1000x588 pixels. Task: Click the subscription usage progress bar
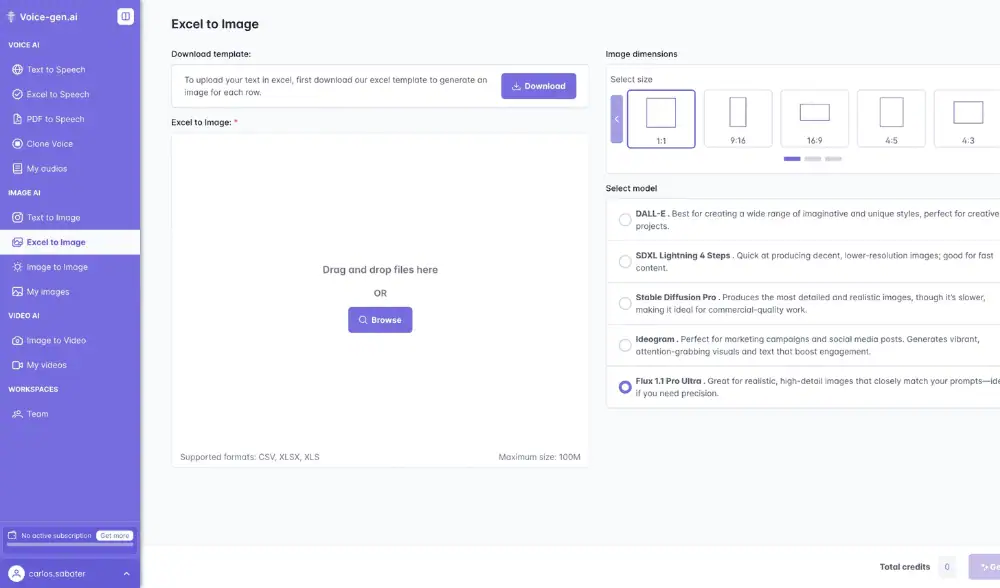tap(70, 545)
